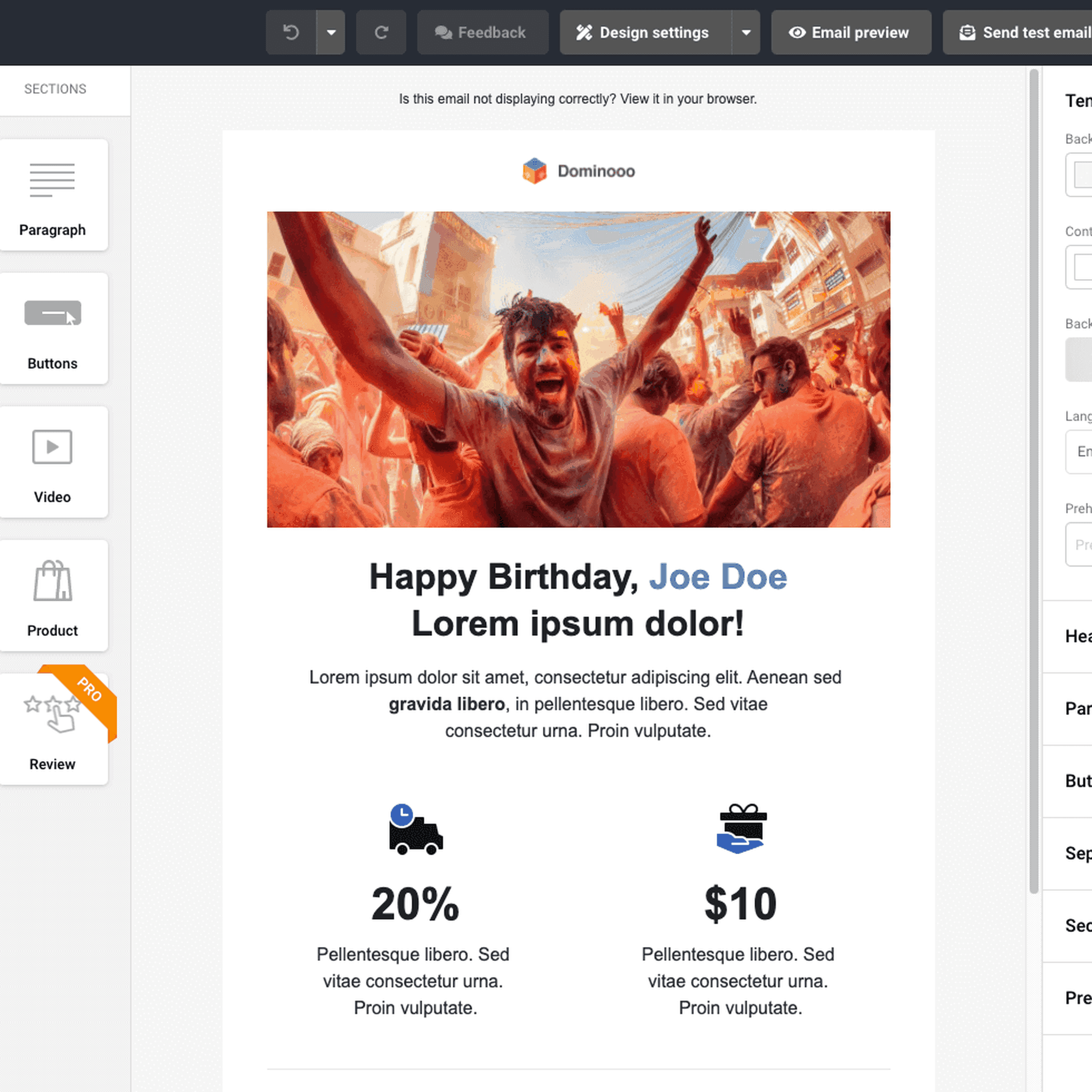
Task: Click the canvas vertical scrollbar
Action: click(1034, 480)
